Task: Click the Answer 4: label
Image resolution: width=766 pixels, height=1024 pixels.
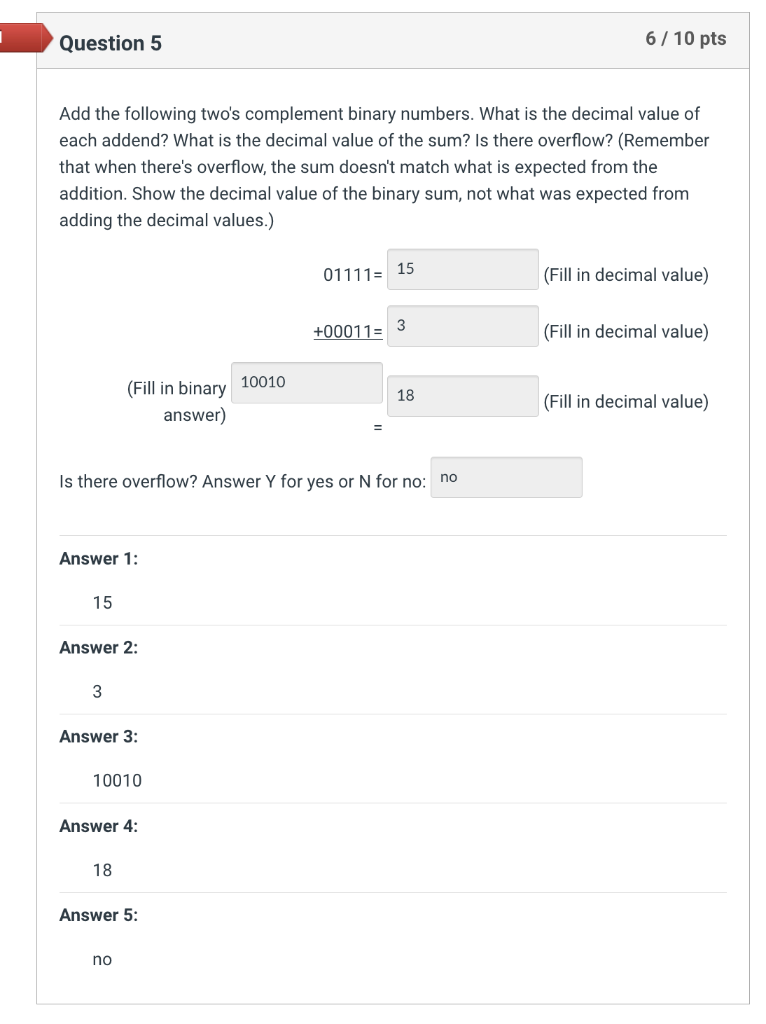Action: 99,826
